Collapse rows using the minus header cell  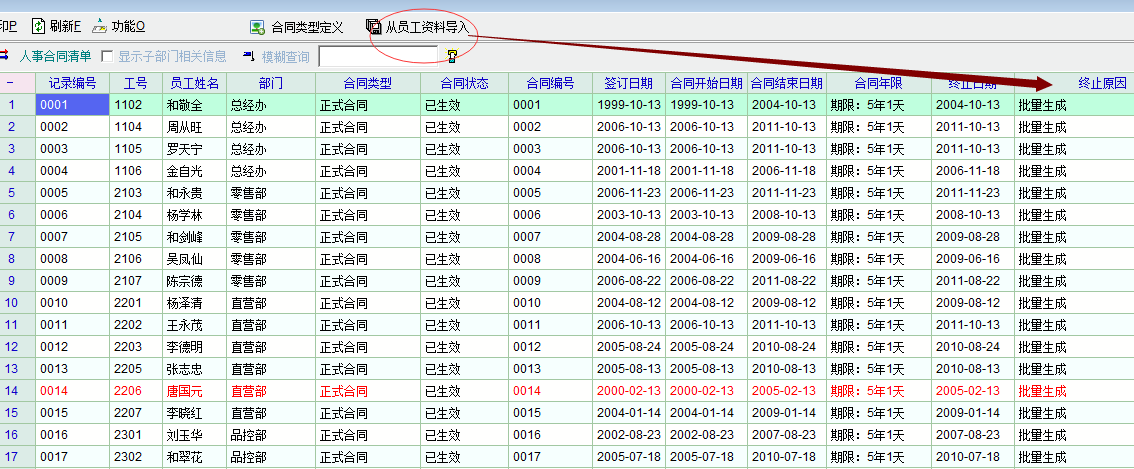pyautogui.click(x=11, y=83)
